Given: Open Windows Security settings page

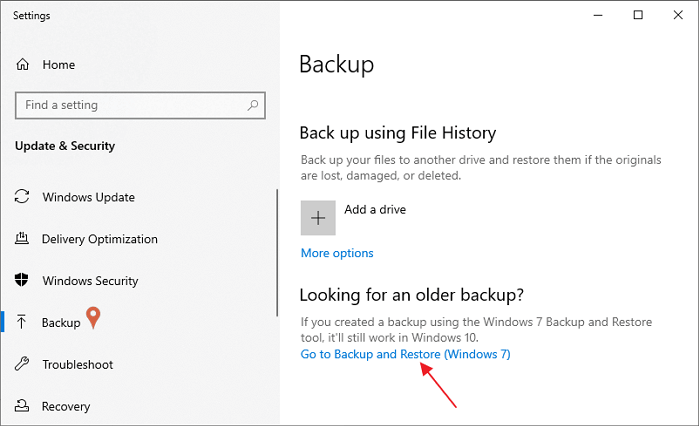Looking at the screenshot, I should pyautogui.click(x=90, y=281).
